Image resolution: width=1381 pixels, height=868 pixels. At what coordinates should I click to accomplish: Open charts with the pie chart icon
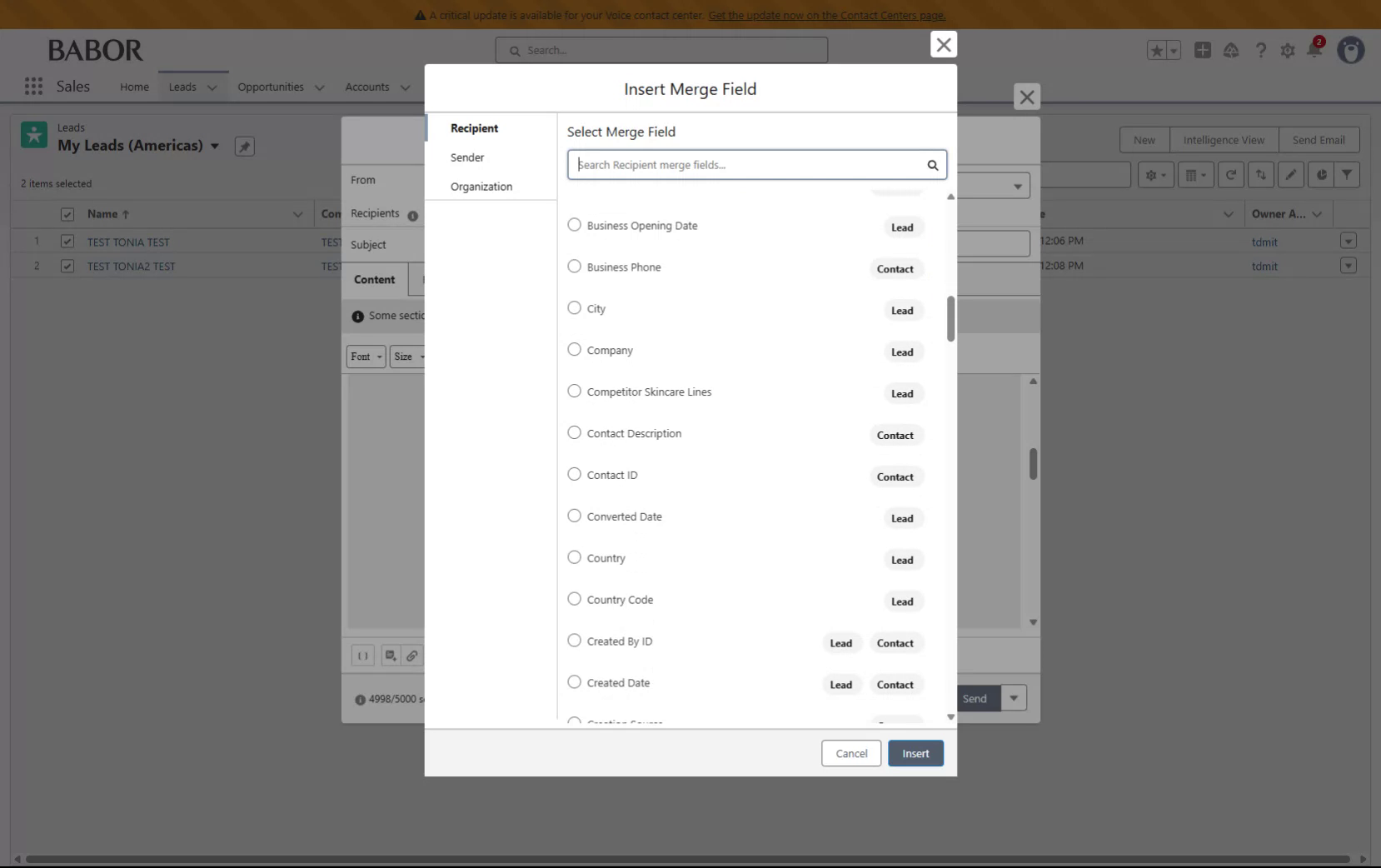click(x=1322, y=174)
